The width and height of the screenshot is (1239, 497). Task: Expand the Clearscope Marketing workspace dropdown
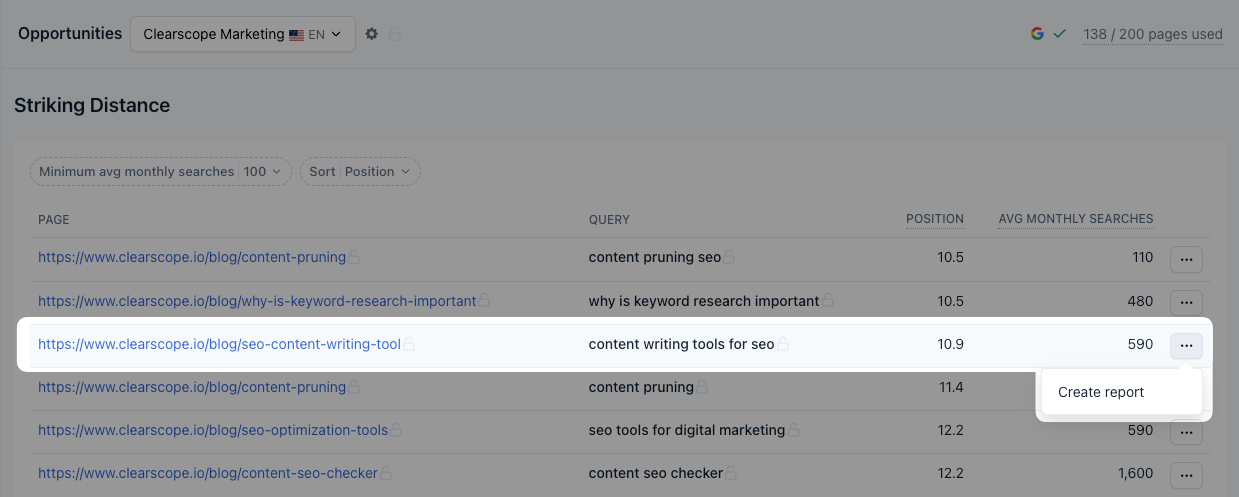(x=243, y=34)
